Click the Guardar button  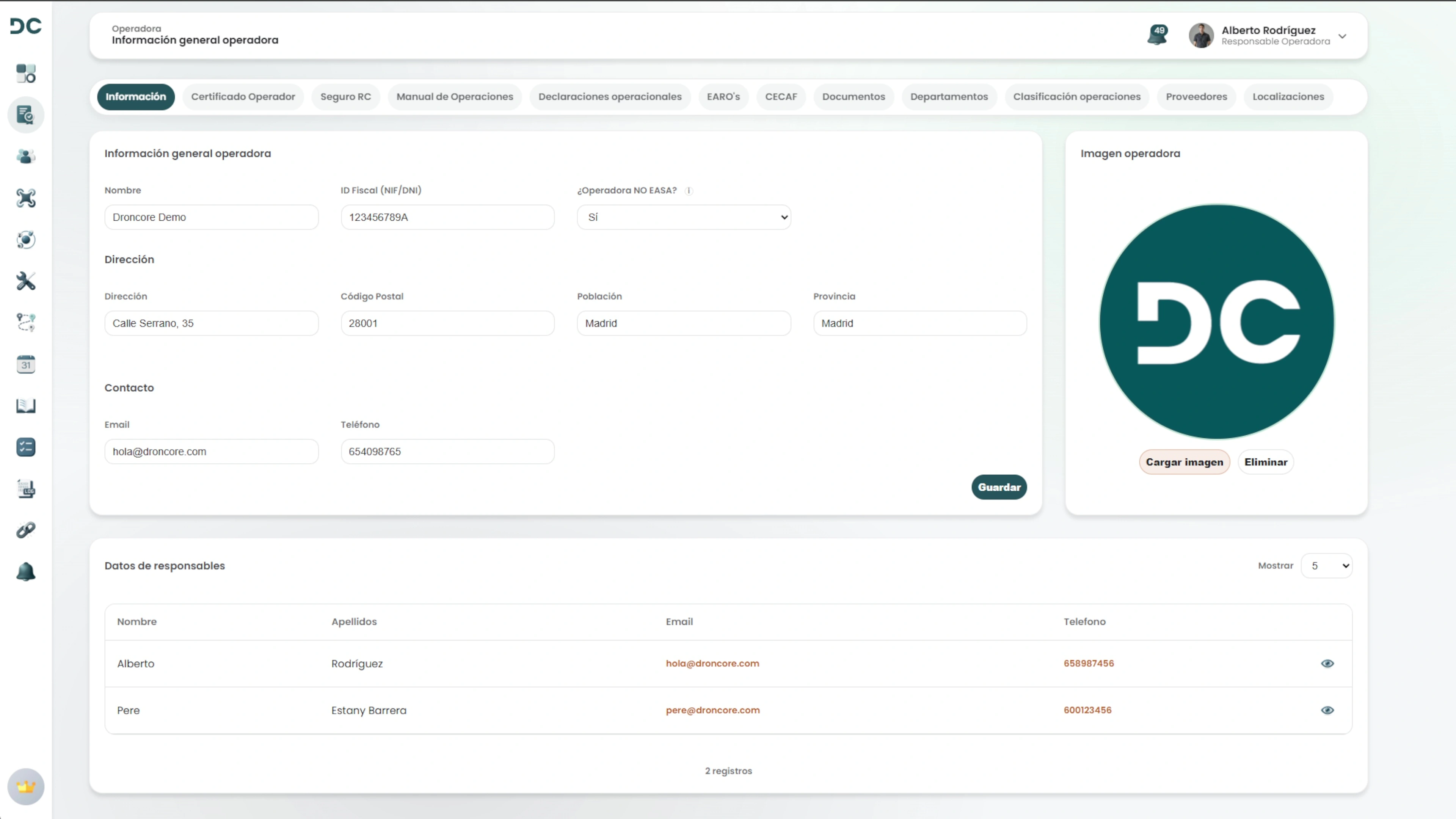coord(999,487)
